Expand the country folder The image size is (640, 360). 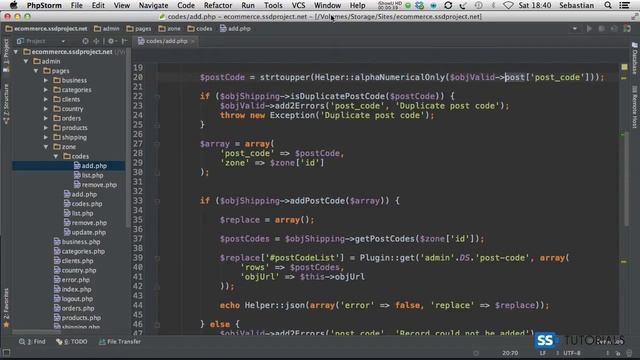46,109
